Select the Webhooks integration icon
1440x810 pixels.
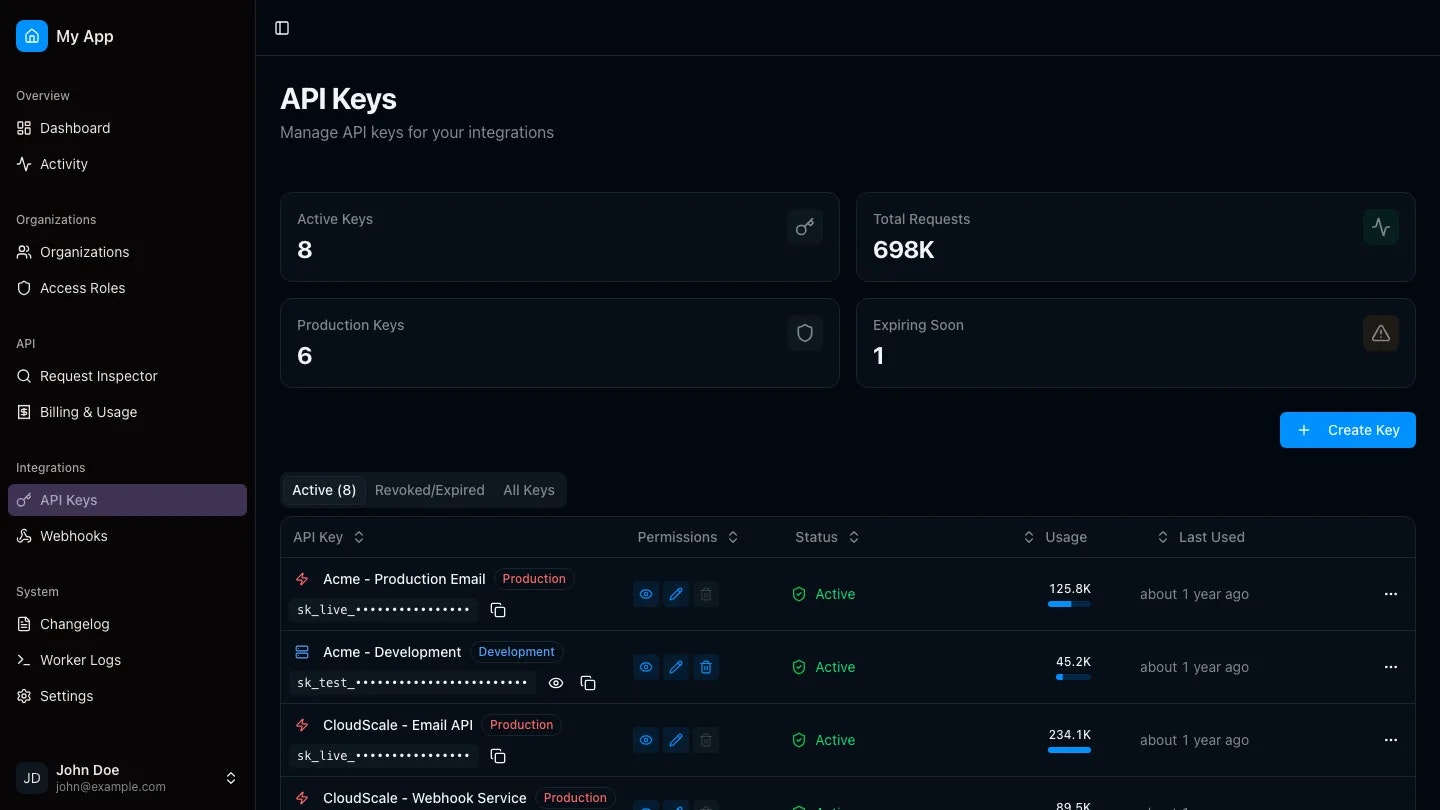tap(22, 536)
